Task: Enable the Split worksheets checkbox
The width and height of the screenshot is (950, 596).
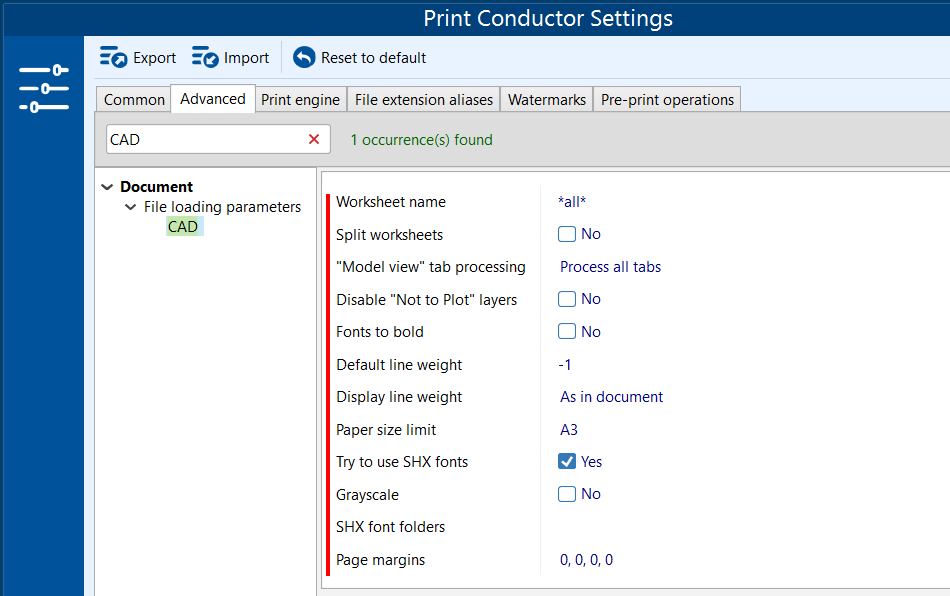Action: [567, 234]
